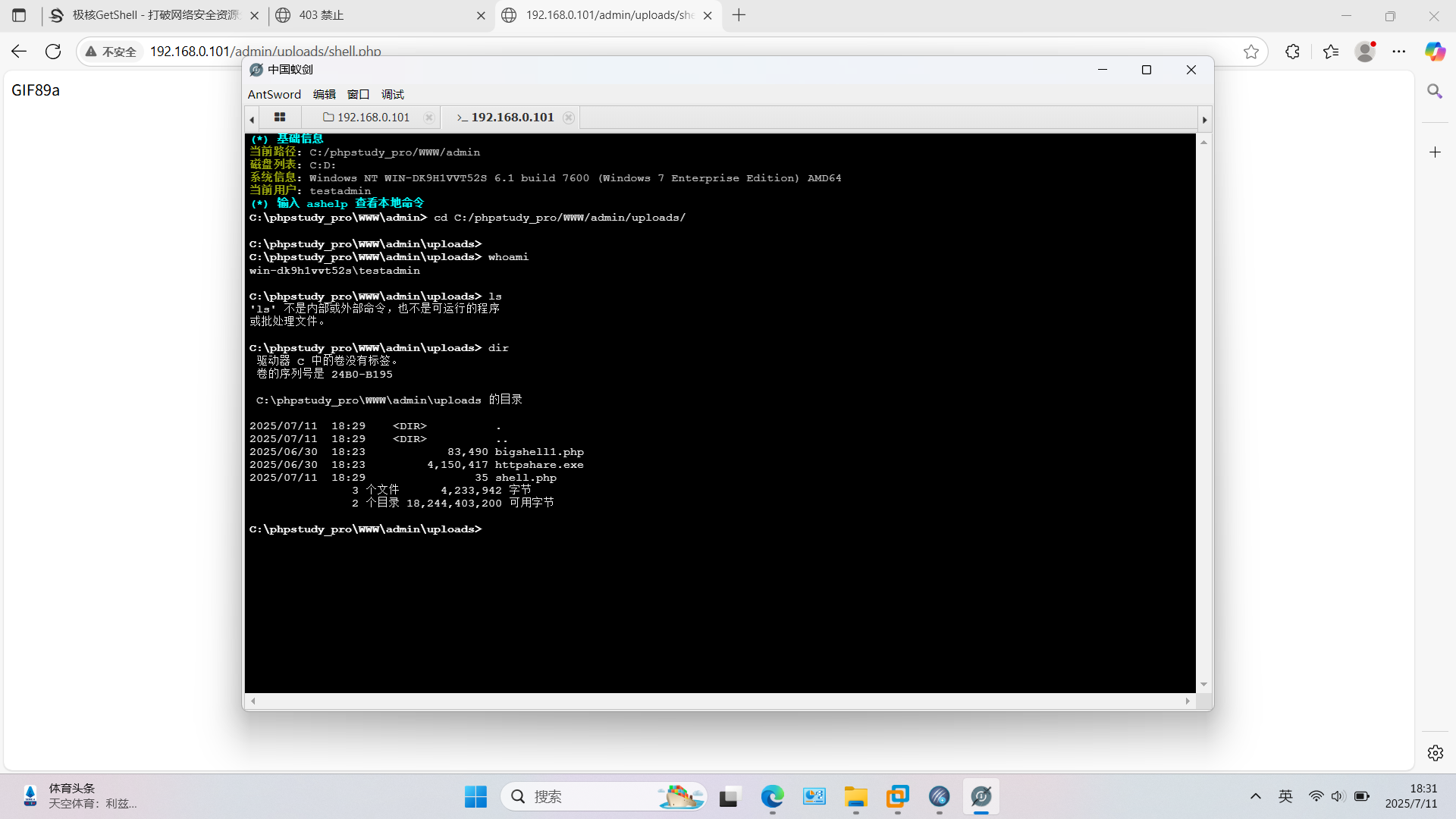Show hidden system tray icons chevron
The width and height of the screenshot is (1456, 819).
[1256, 796]
